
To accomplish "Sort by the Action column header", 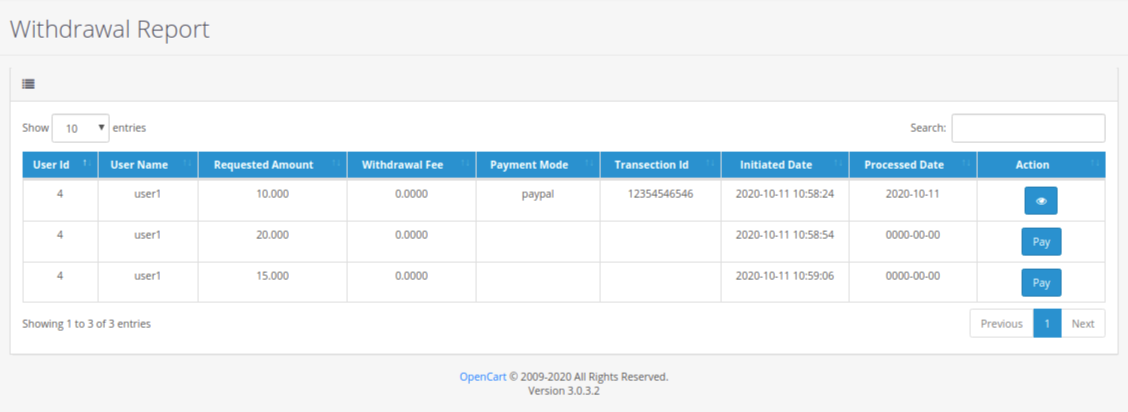I will (x=1032, y=164).
